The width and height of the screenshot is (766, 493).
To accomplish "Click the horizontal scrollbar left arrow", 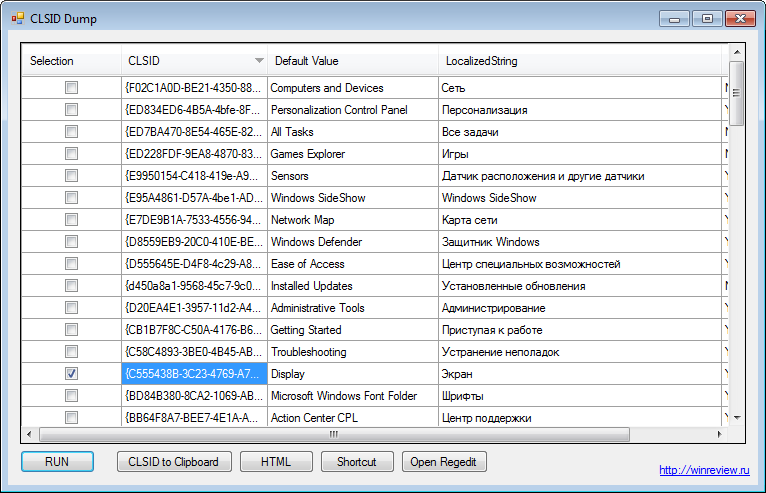I will point(29,434).
